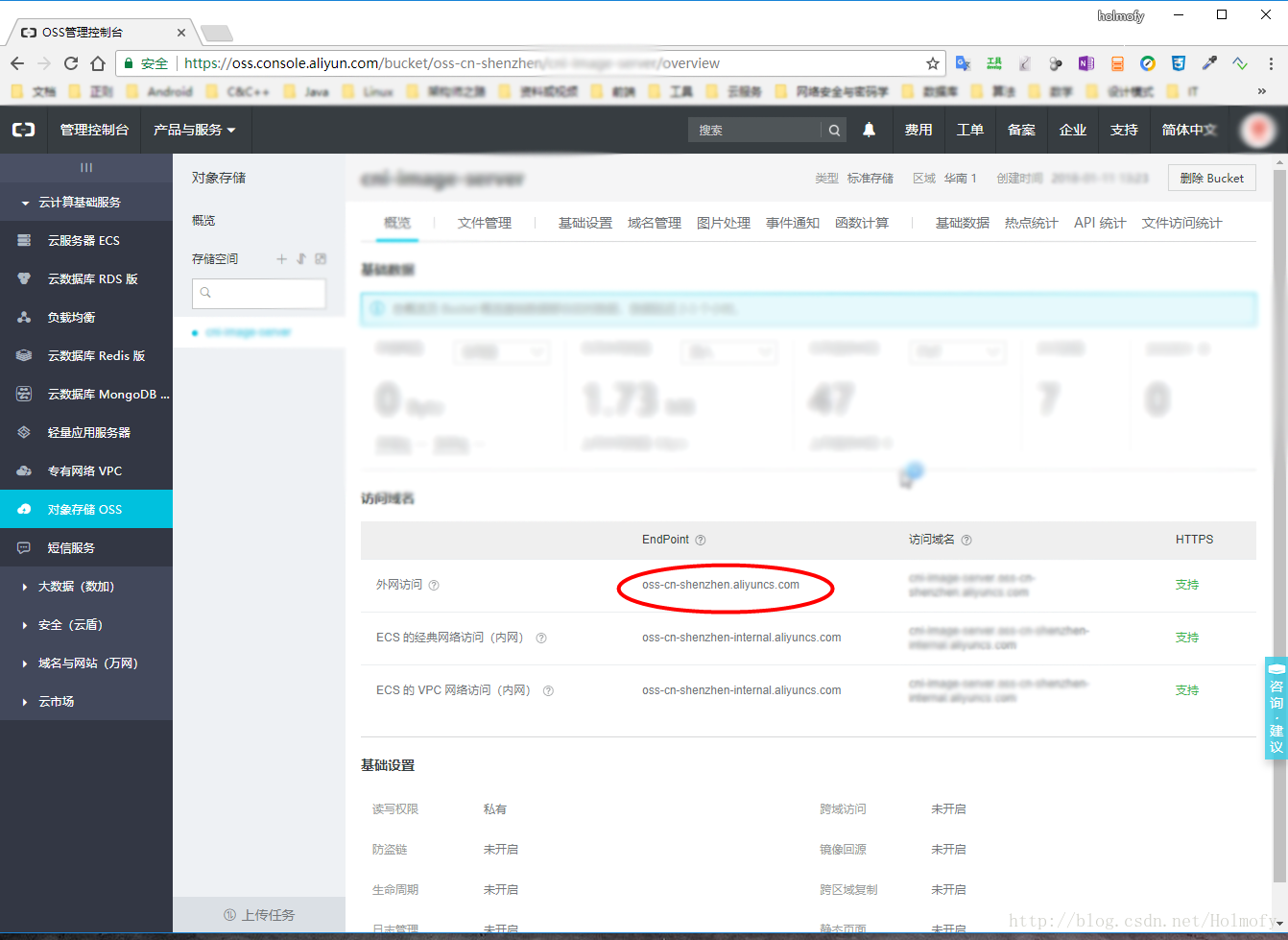Open the 文件访问统计 tab
The height and width of the screenshot is (940, 1288).
click(1182, 223)
